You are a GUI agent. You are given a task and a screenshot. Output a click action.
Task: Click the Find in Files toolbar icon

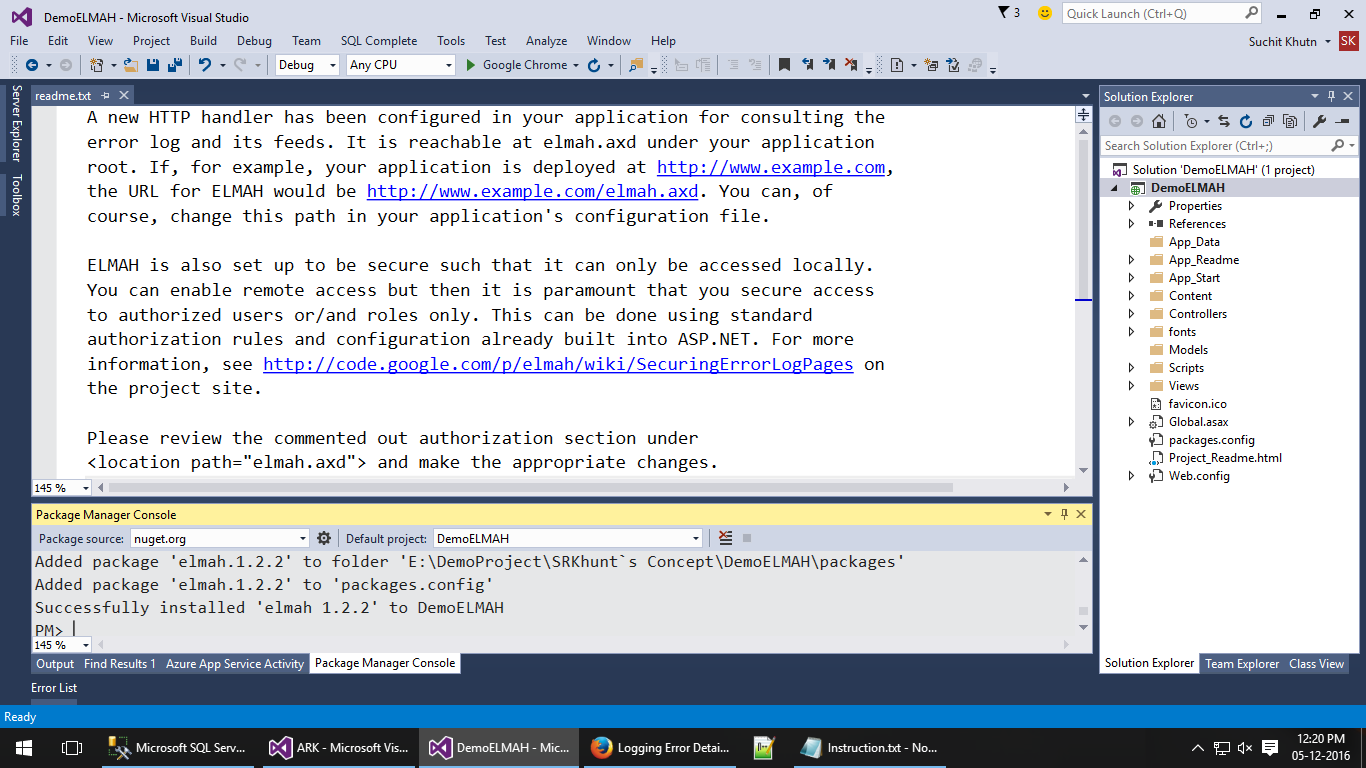tap(635, 65)
